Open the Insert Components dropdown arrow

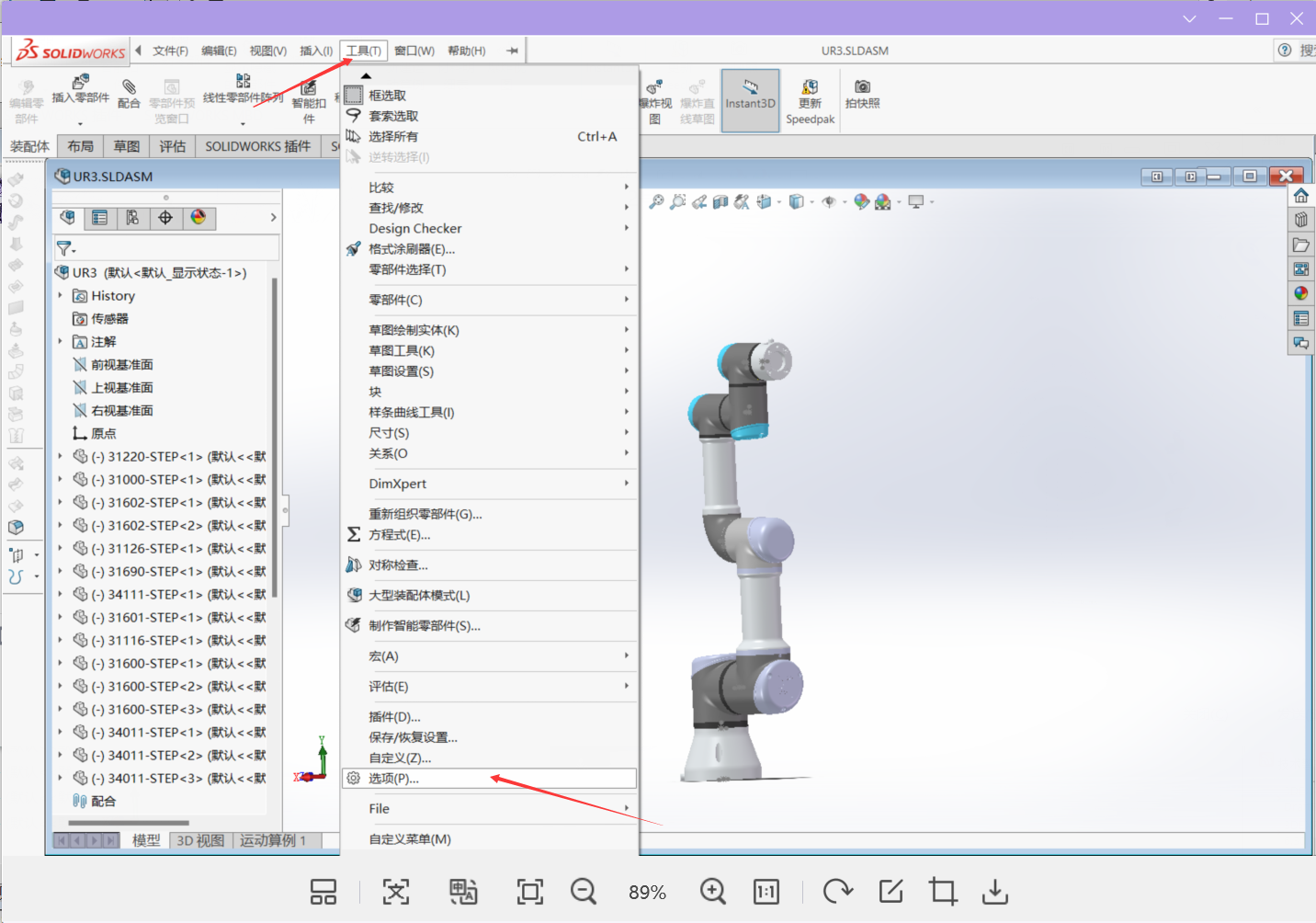click(x=80, y=123)
